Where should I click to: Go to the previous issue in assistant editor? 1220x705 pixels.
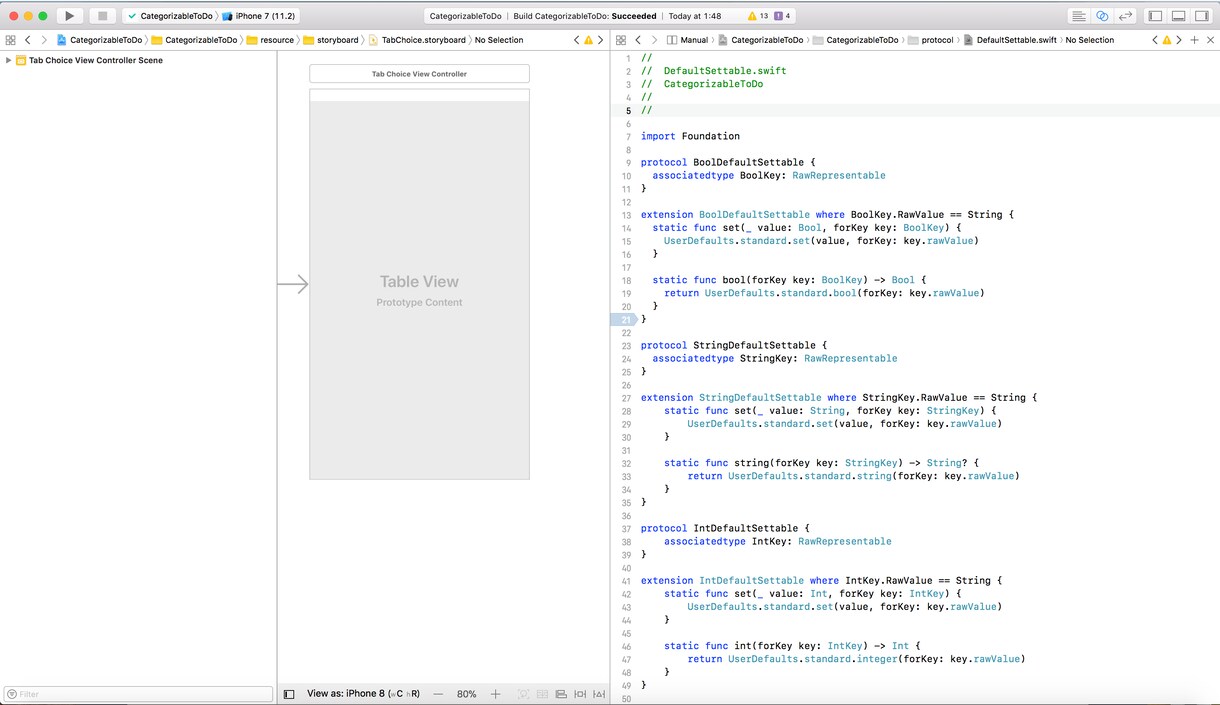coord(1155,40)
